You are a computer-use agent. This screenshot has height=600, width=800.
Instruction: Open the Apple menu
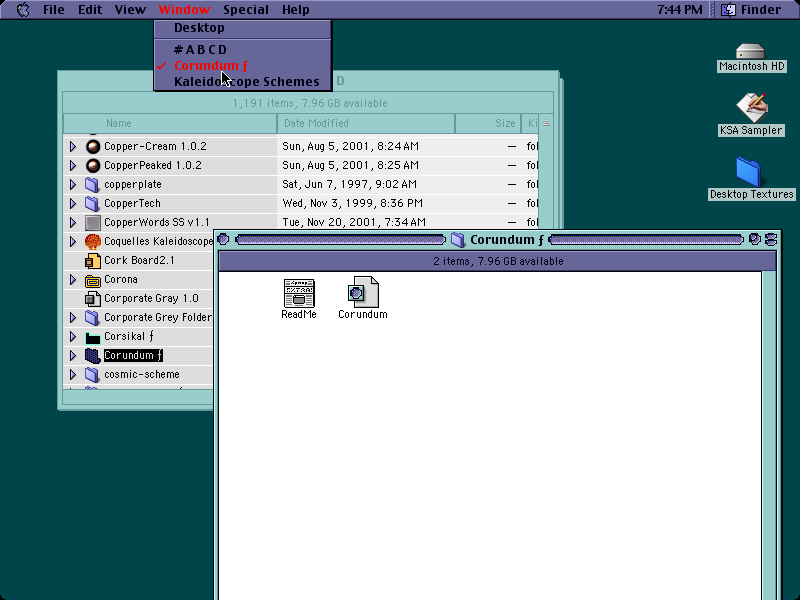23,10
